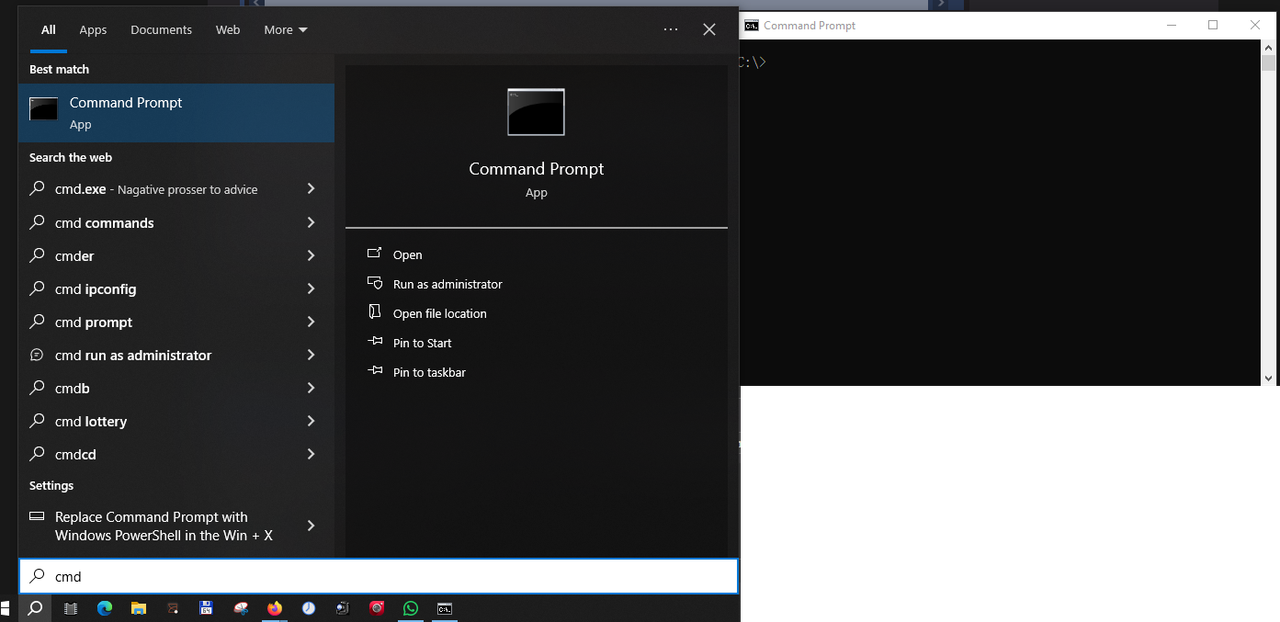Viewport: 1280px width, 622px height.
Task: Switch to the Web filter tab
Action: pos(228,30)
